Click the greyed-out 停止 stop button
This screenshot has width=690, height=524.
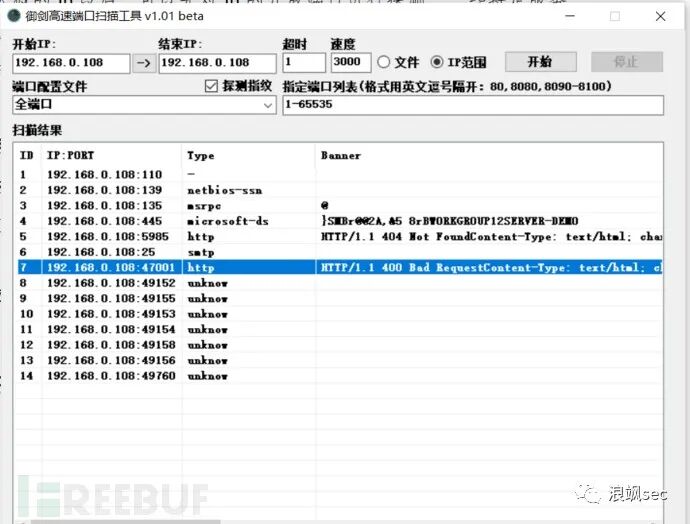(x=627, y=62)
